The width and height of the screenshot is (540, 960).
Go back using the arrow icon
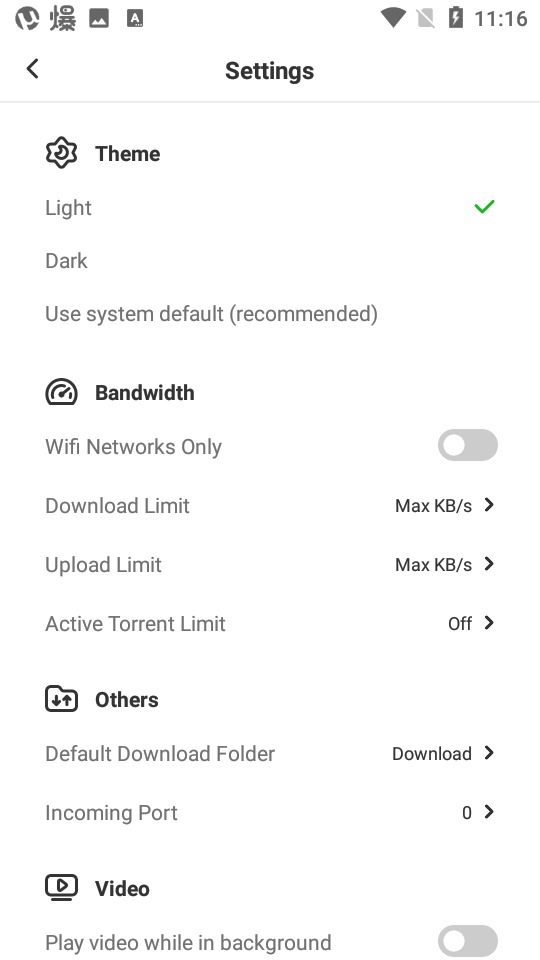(32, 69)
